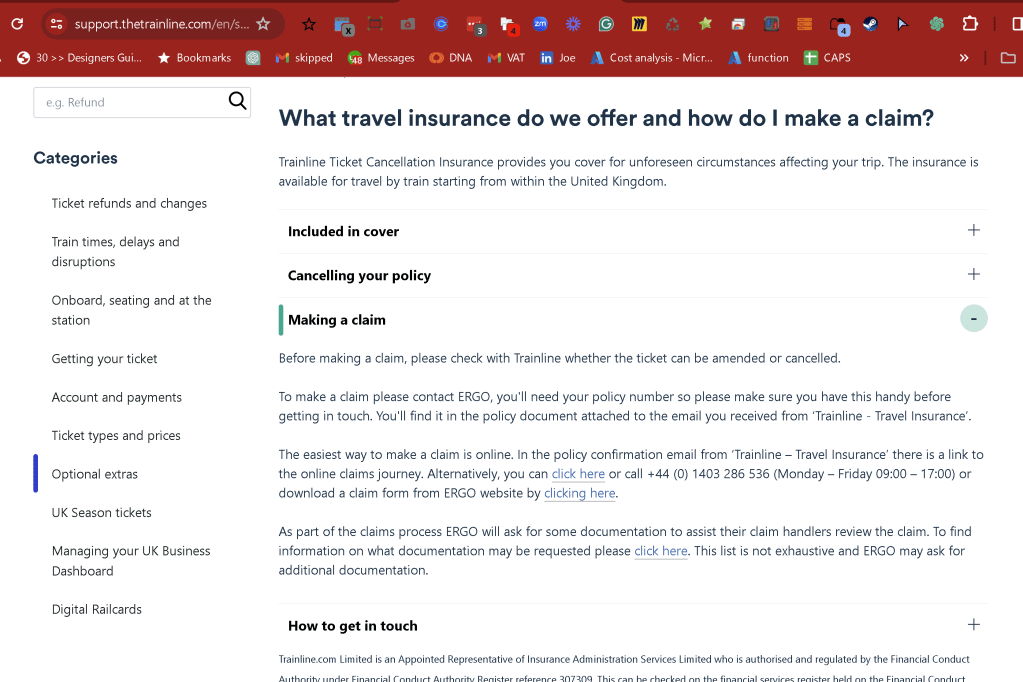Select UK Season tickets category
1023x682 pixels.
[x=102, y=513]
